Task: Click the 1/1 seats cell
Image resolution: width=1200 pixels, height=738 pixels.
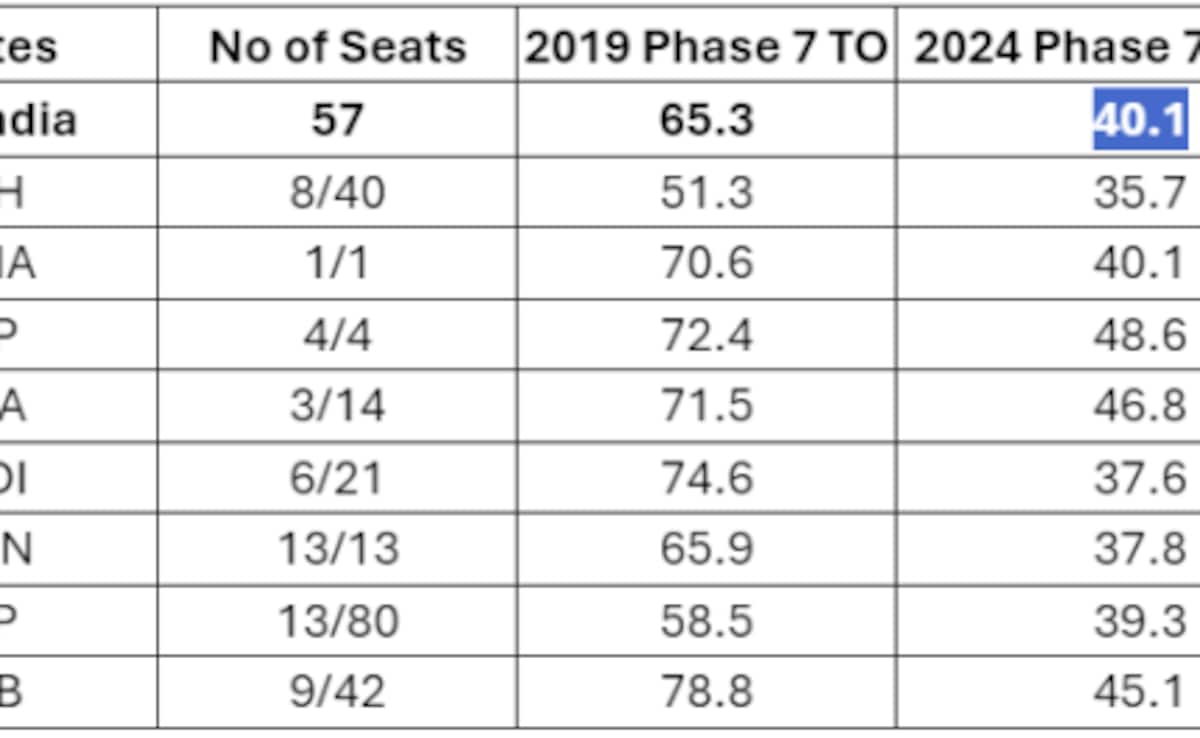Action: pyautogui.click(x=337, y=263)
